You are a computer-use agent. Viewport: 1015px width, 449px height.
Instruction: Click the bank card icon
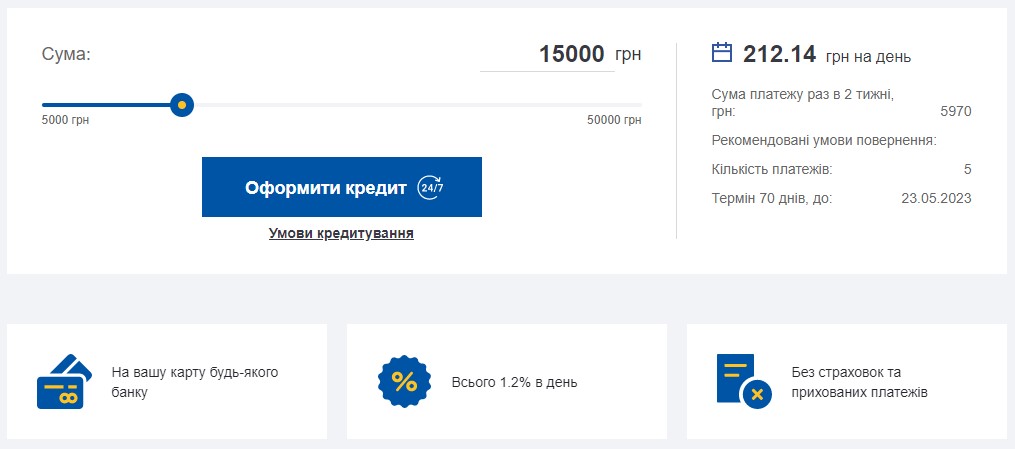64,382
